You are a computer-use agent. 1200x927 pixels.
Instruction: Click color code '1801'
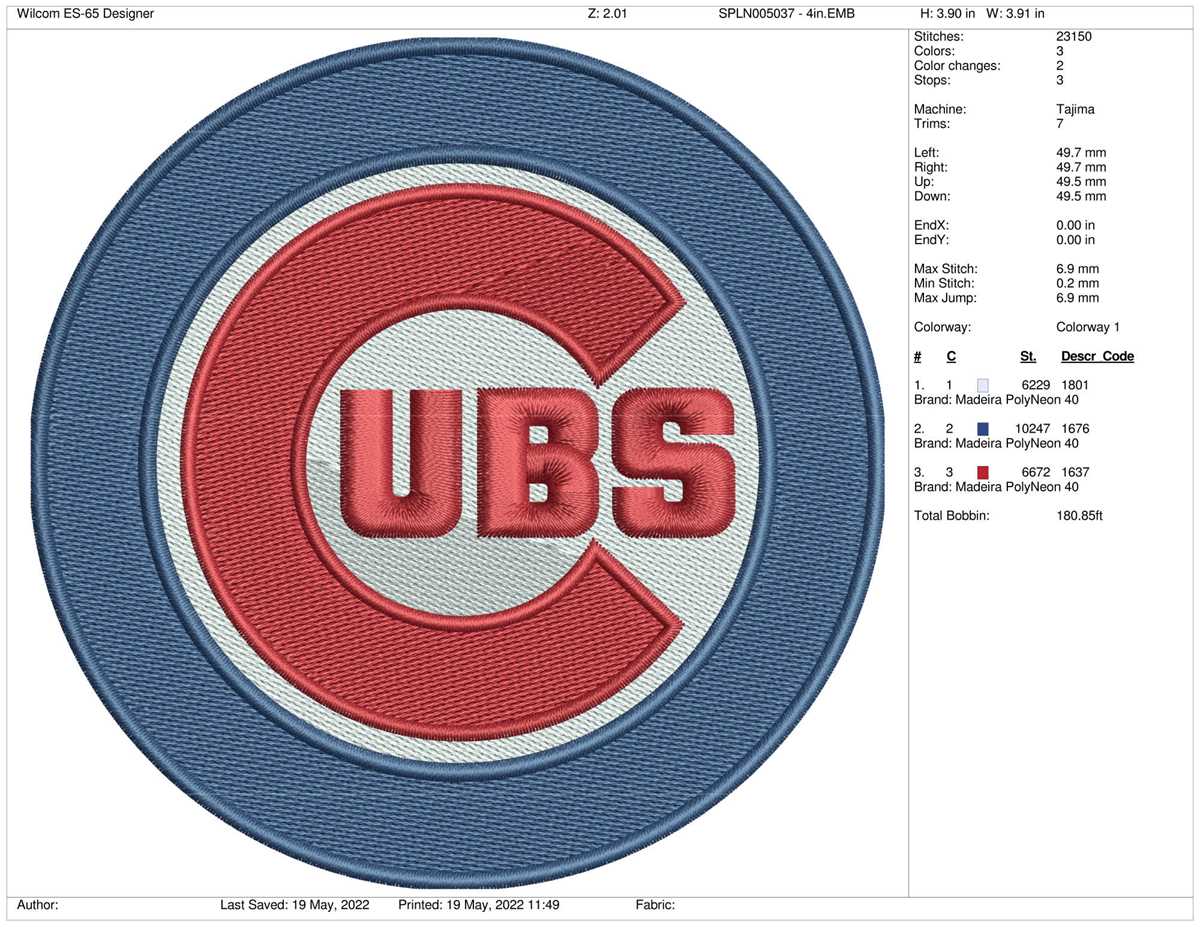(x=1075, y=385)
